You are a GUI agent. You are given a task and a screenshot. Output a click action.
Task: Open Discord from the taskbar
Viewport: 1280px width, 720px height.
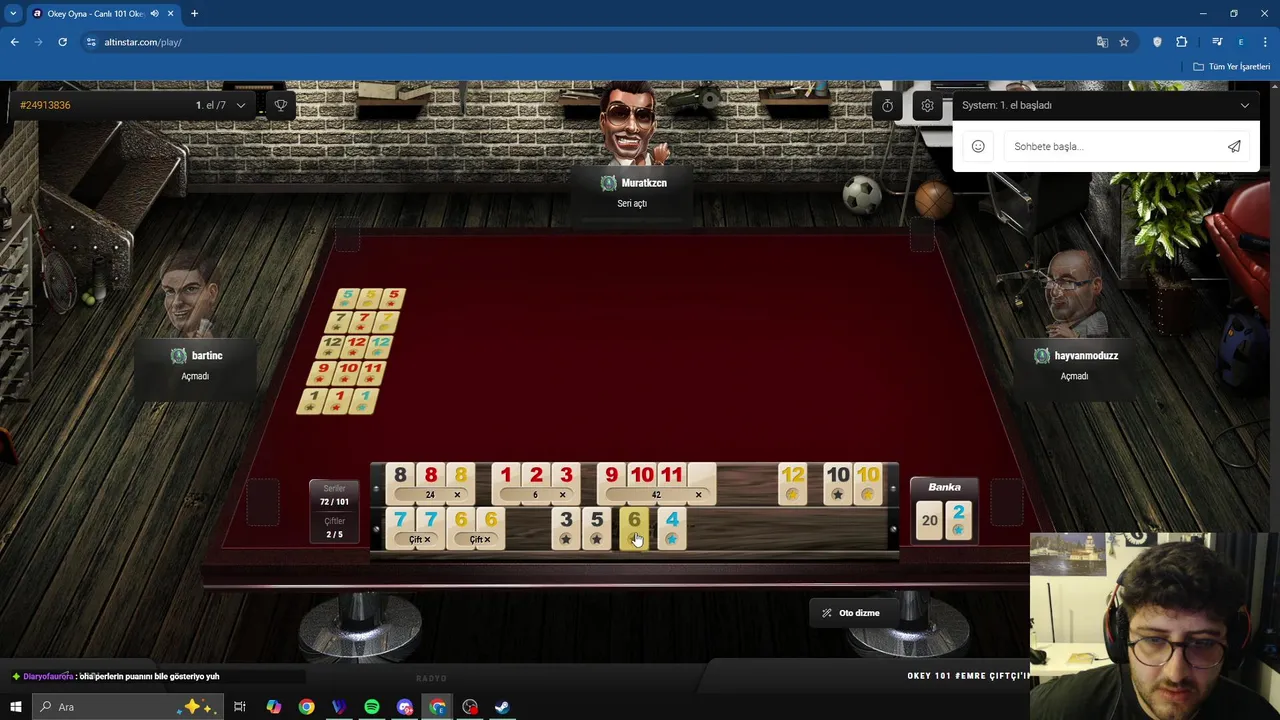pyautogui.click(x=405, y=707)
